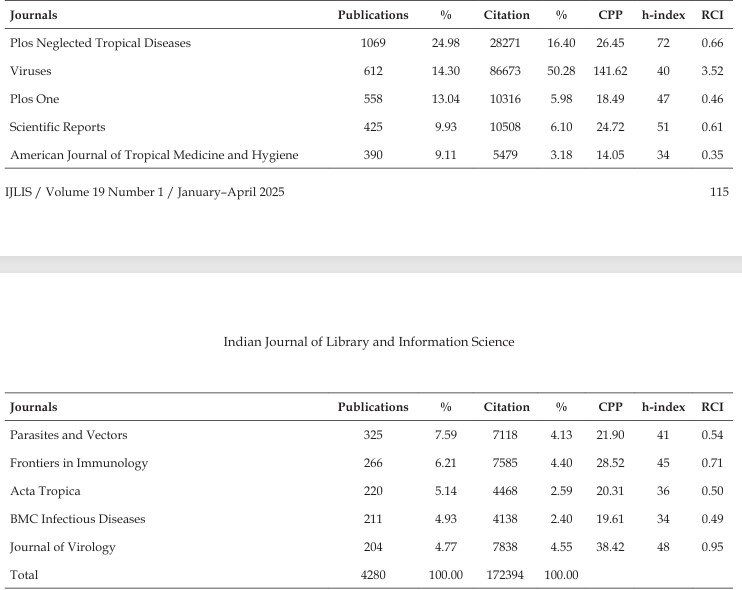
Task: Click BMC Infectious Diseases journal name
Action: 78,519
